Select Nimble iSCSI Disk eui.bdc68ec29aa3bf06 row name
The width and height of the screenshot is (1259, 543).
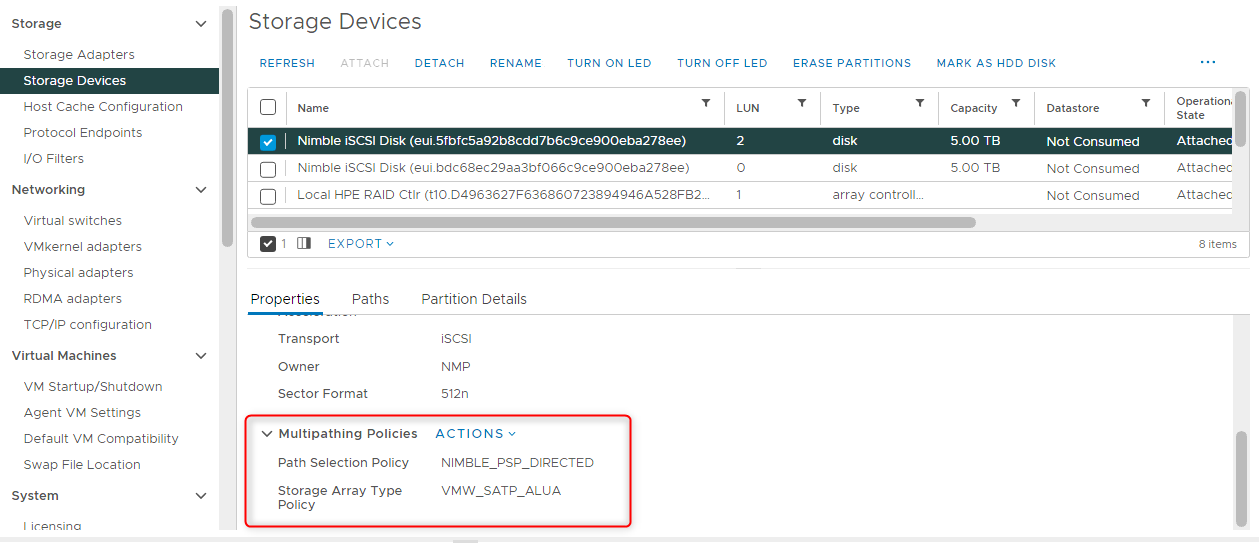(x=493, y=168)
